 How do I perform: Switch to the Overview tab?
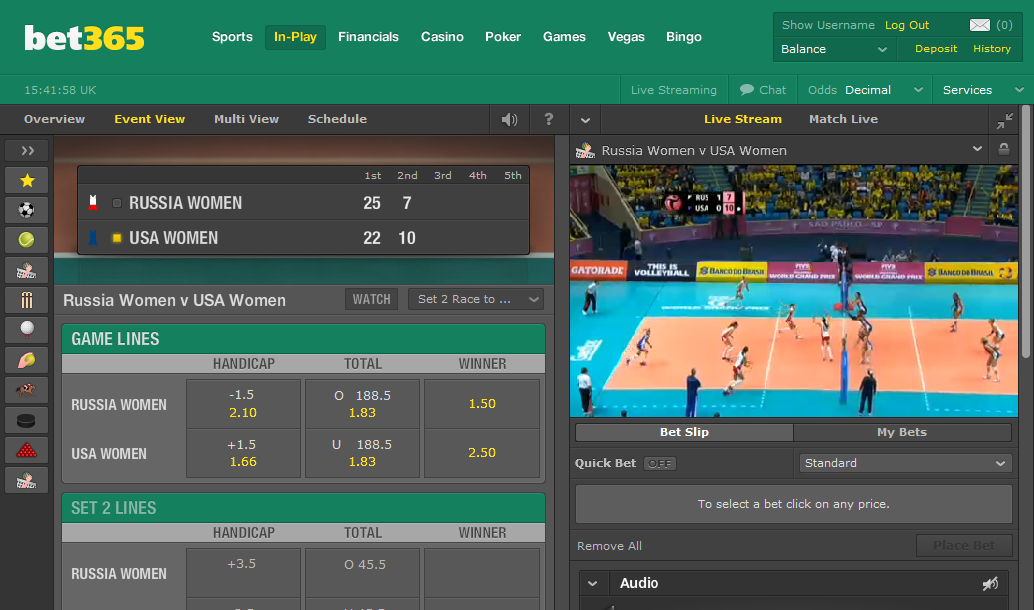(55, 119)
